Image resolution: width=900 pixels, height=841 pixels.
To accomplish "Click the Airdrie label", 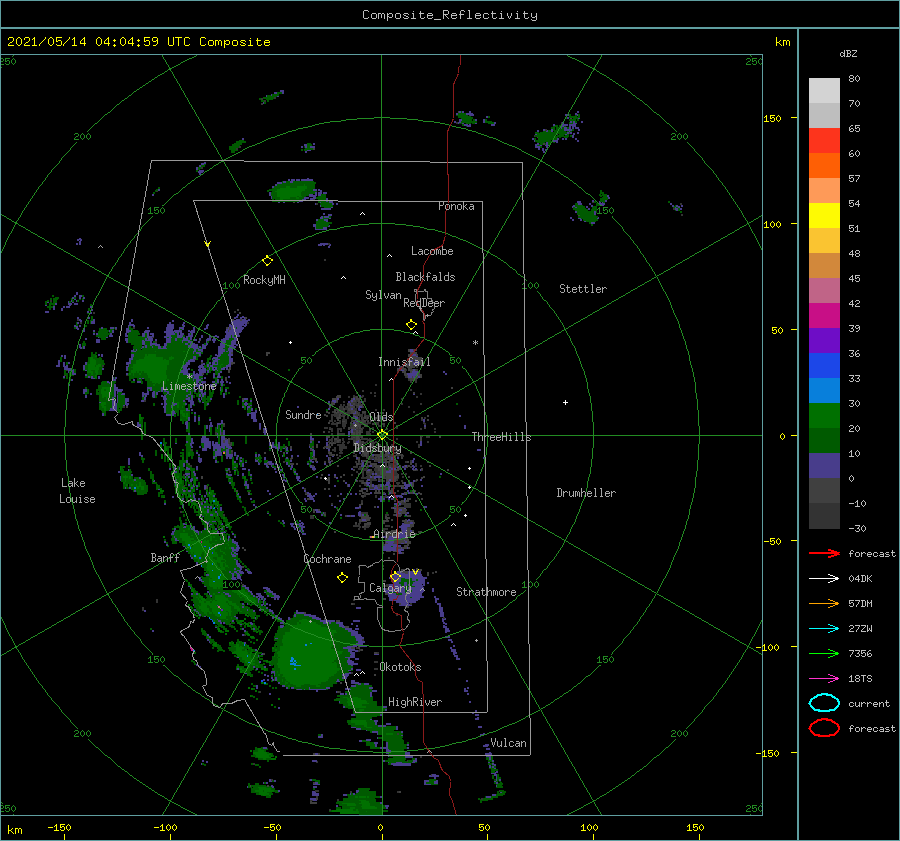I will pos(394,534).
